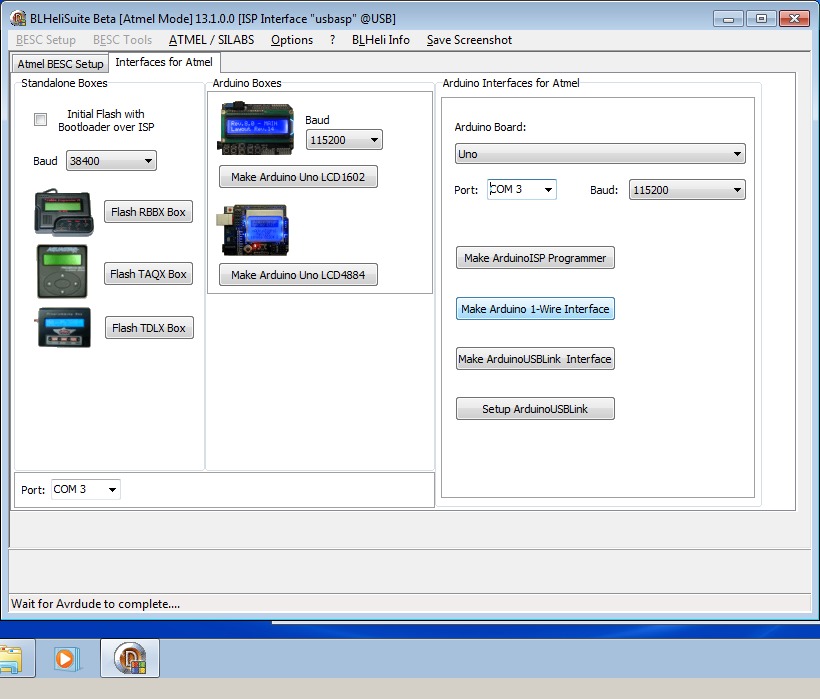
Task: Open the Options menu
Action: [292, 40]
